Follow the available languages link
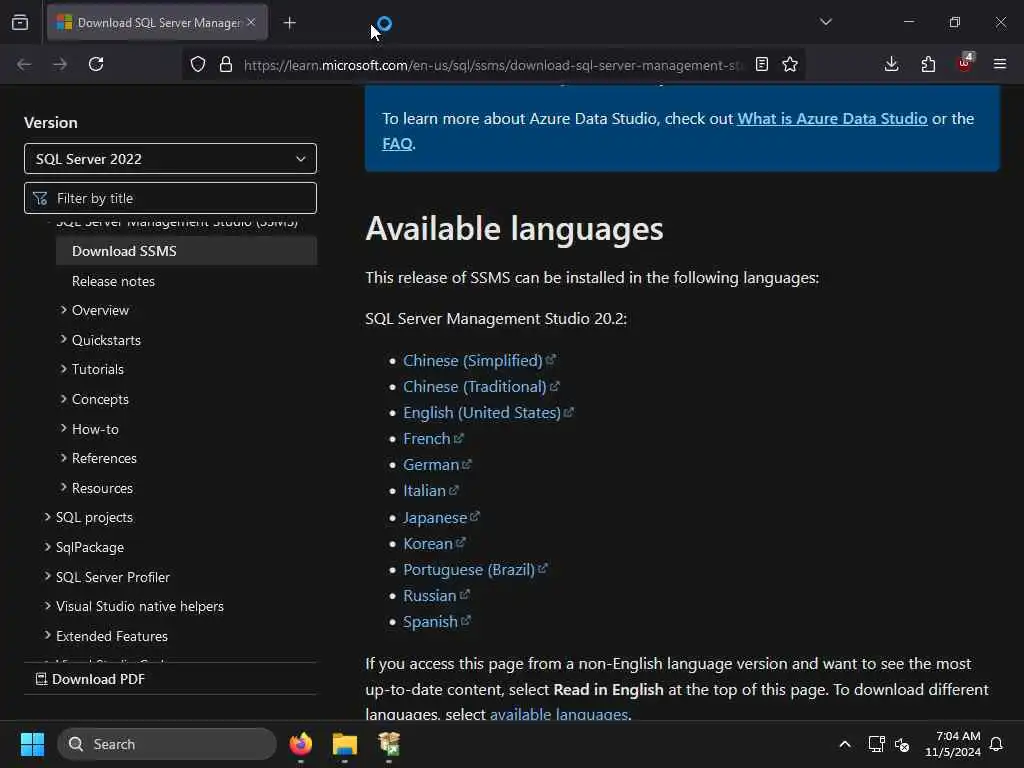This screenshot has height=768, width=1024. pyautogui.click(x=559, y=714)
